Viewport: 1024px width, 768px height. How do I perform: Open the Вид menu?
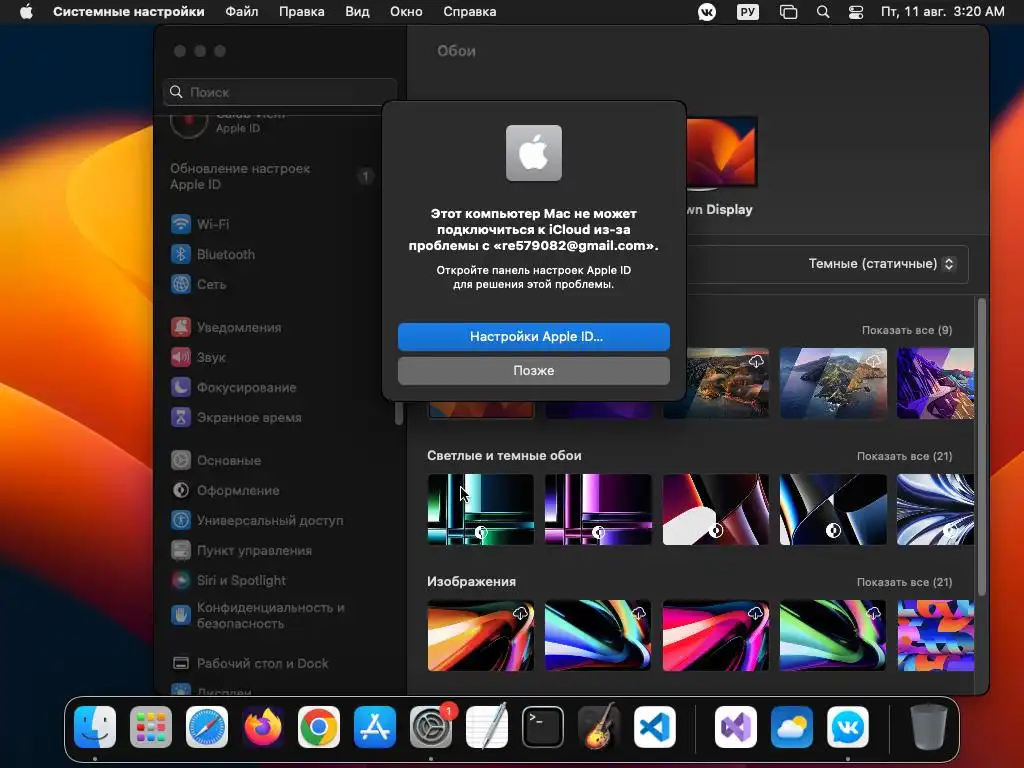[x=357, y=12]
